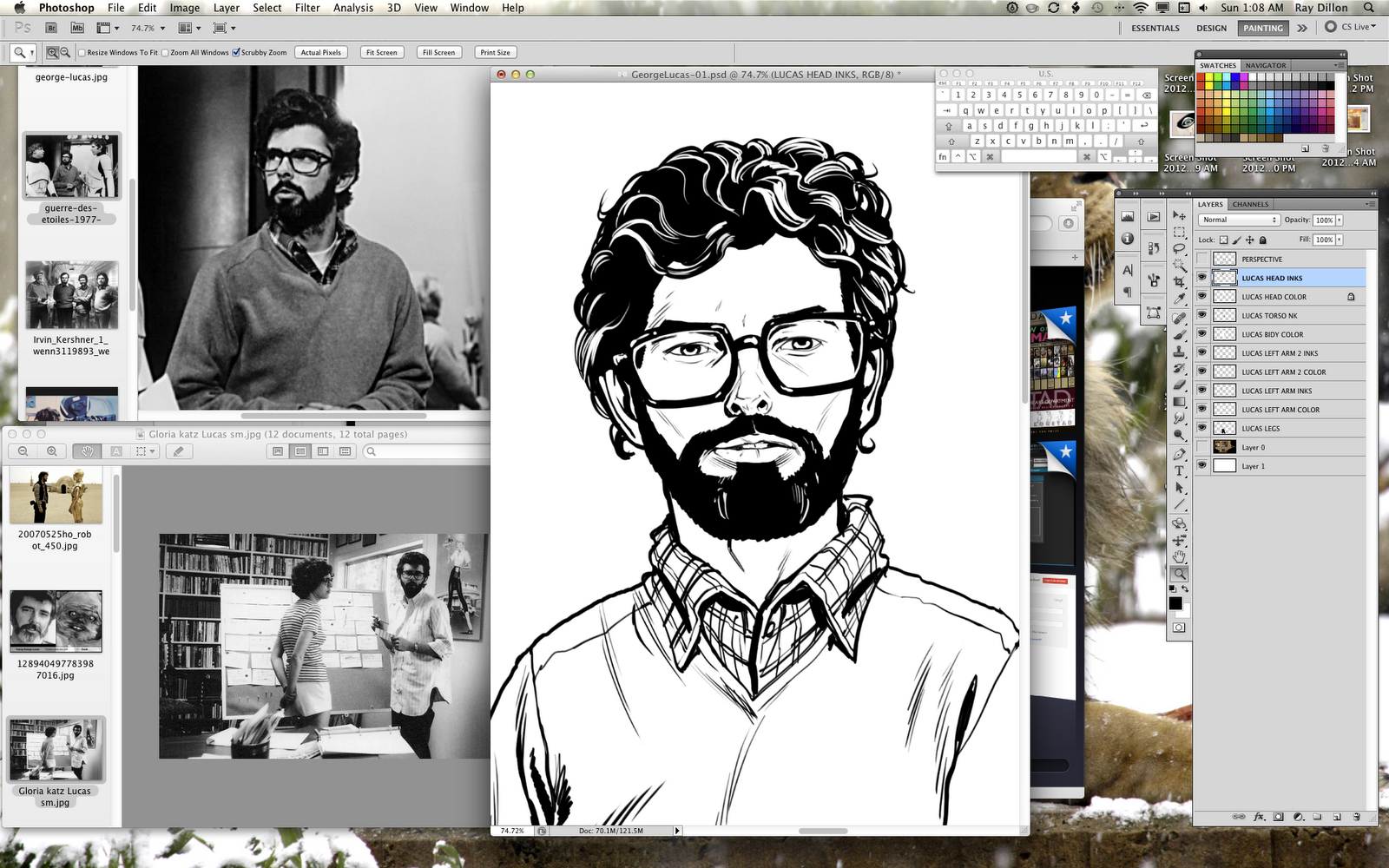Open the Layer menu

[227, 8]
